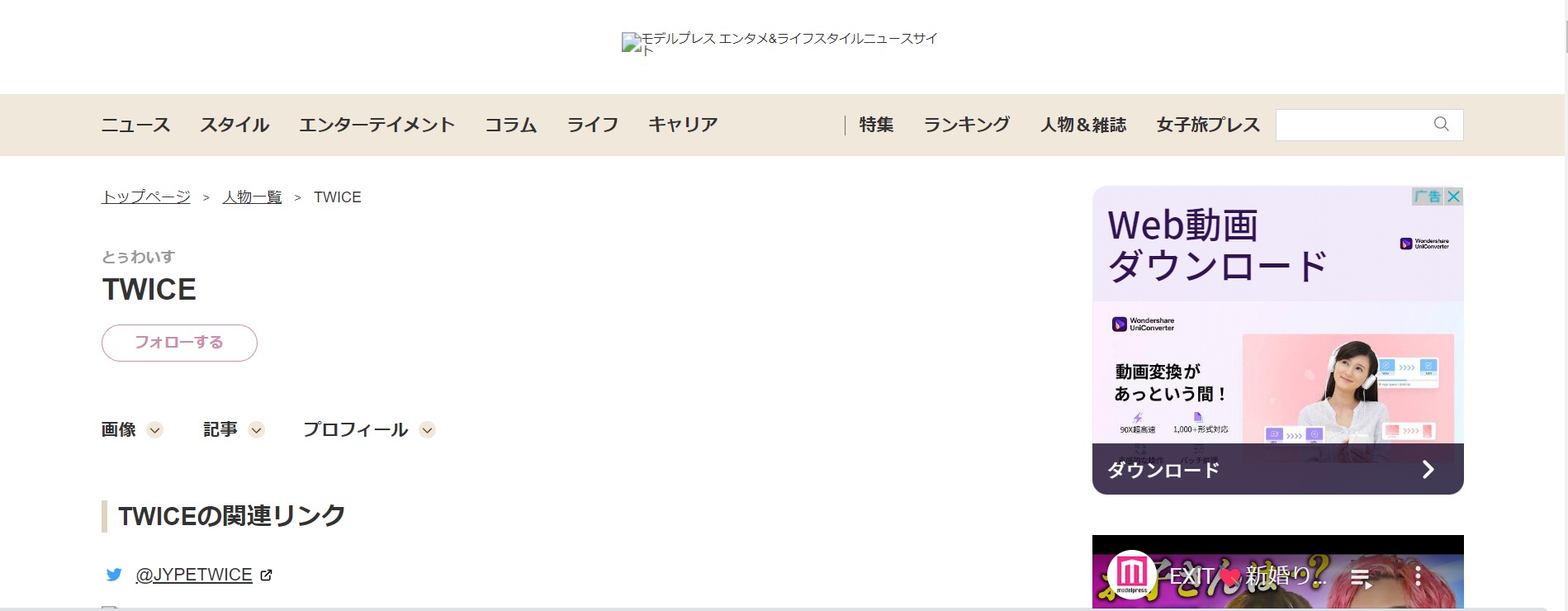Click the とぅわいす reading text
1568x611 pixels.
click(138, 257)
